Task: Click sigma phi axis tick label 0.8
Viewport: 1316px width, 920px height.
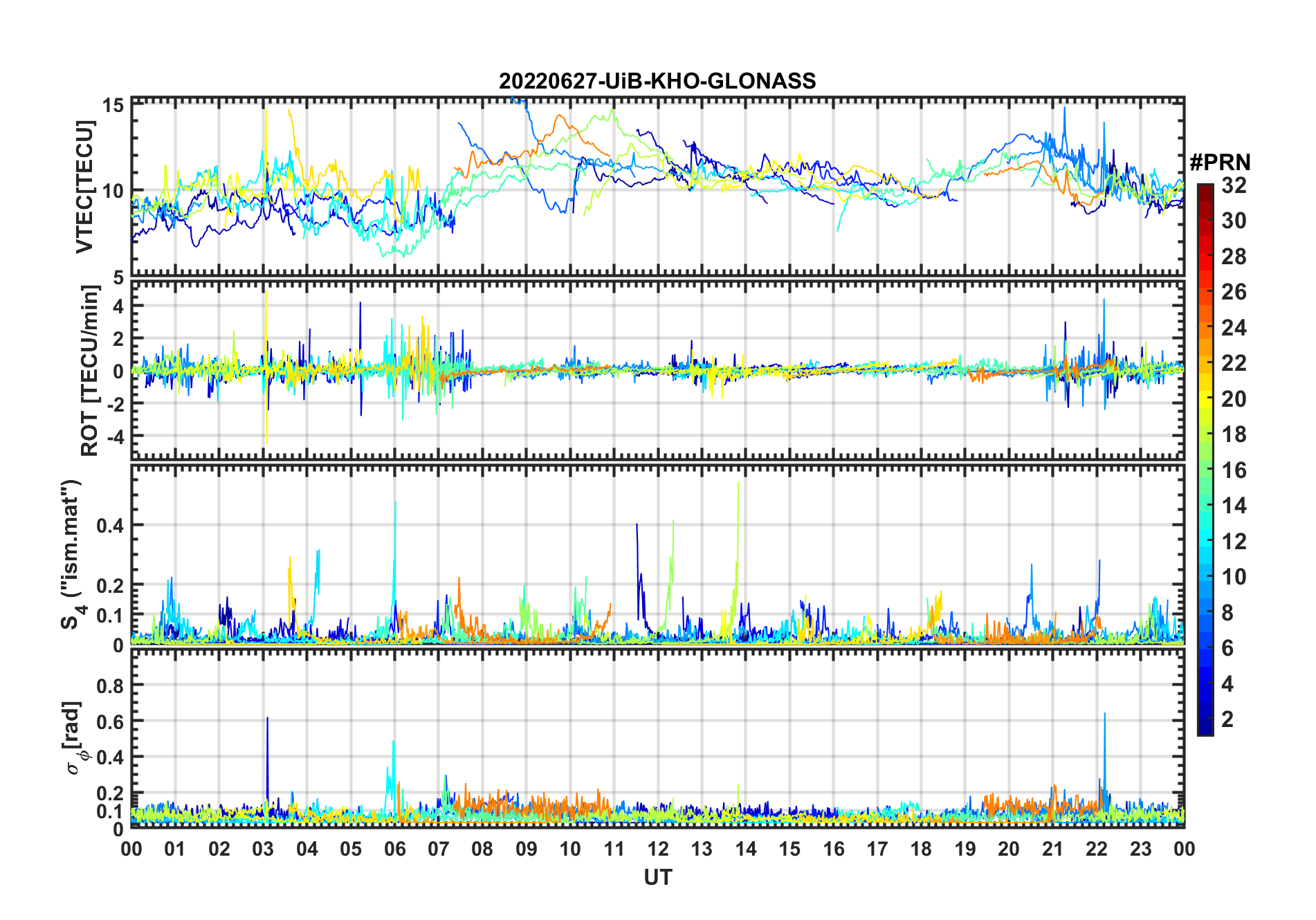Action: (111, 686)
